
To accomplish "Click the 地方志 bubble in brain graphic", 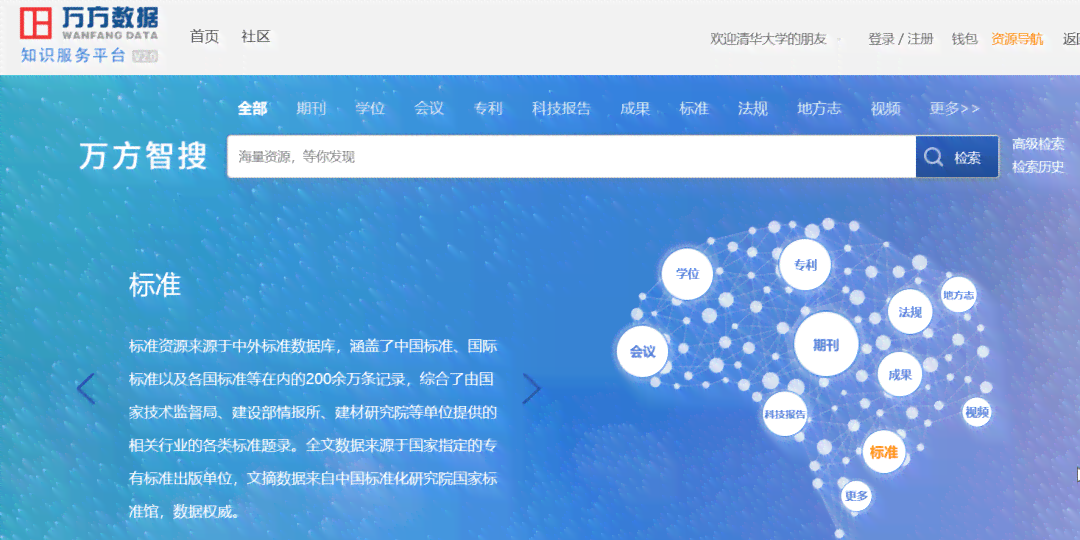I will (959, 295).
